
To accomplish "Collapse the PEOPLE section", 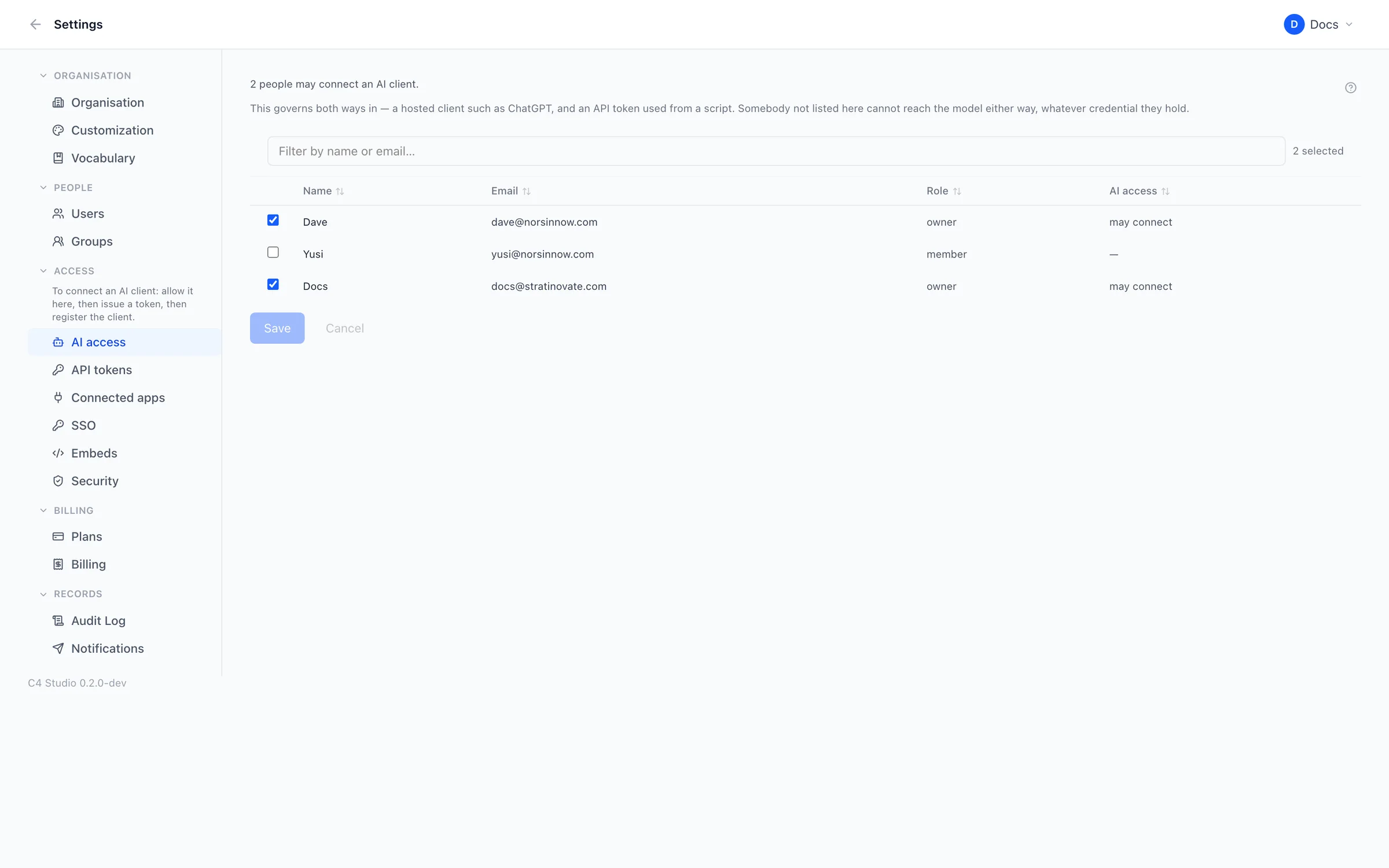I will (43, 187).
